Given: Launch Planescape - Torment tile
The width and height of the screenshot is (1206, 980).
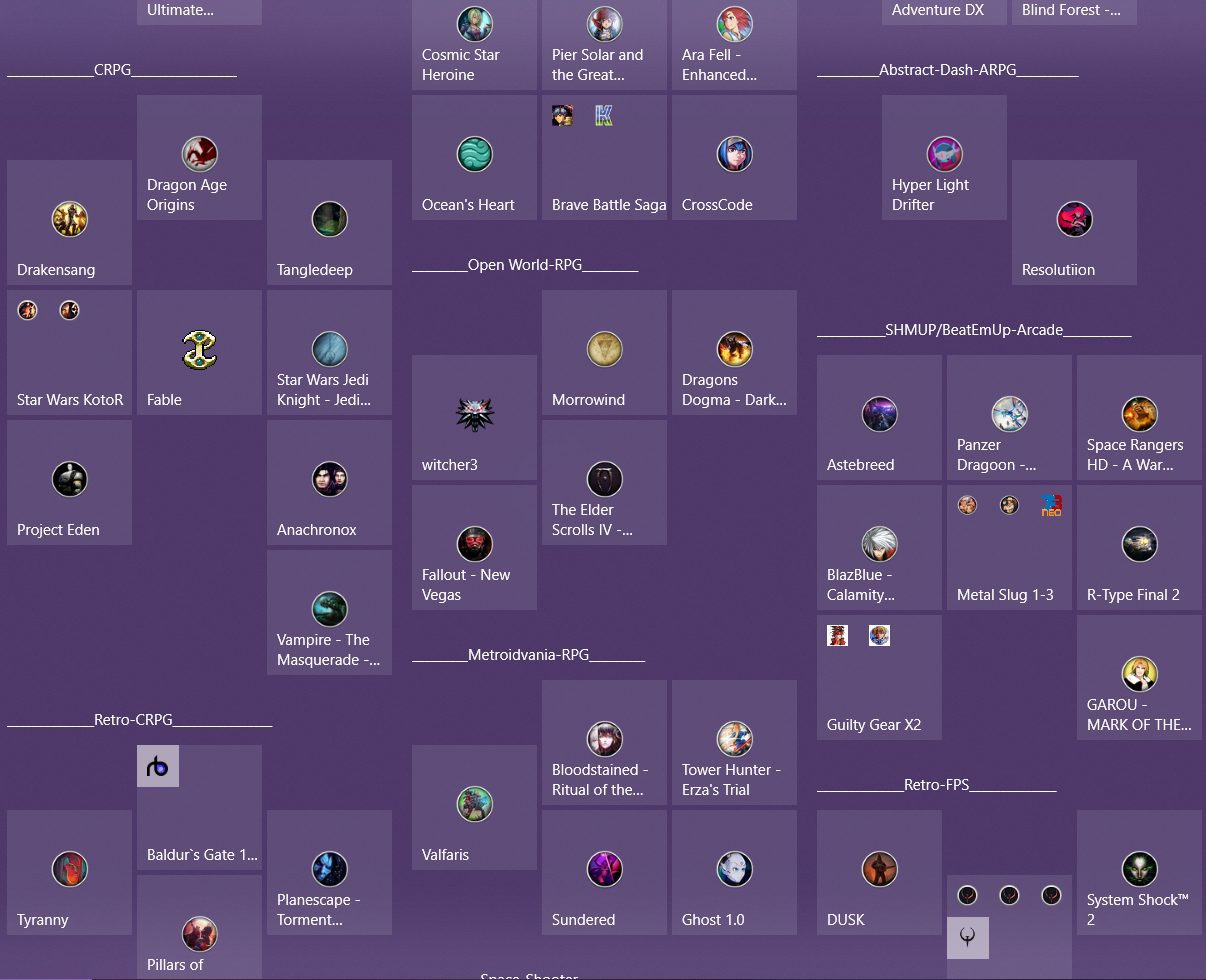Looking at the screenshot, I should click(x=329, y=872).
